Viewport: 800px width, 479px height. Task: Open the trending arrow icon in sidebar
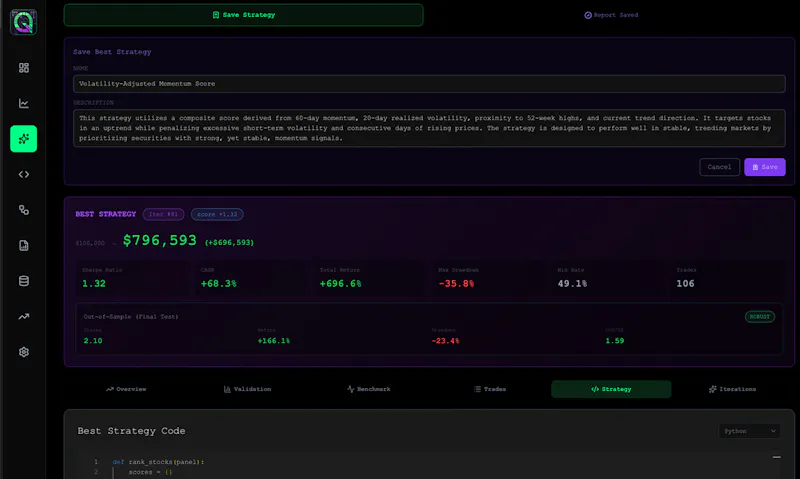coord(23,316)
